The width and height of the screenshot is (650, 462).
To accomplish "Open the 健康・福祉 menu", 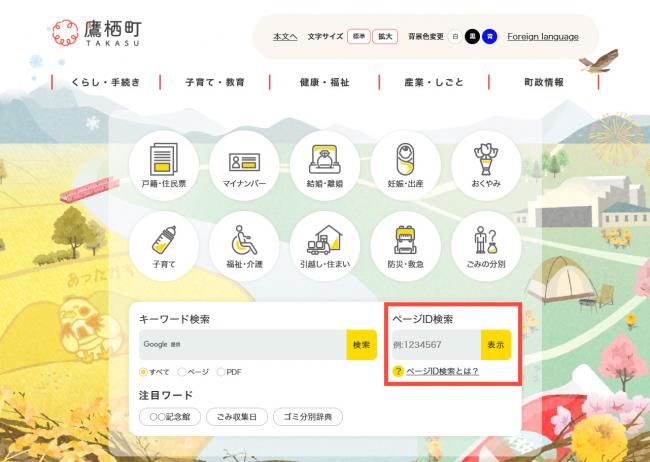I will [x=324, y=82].
